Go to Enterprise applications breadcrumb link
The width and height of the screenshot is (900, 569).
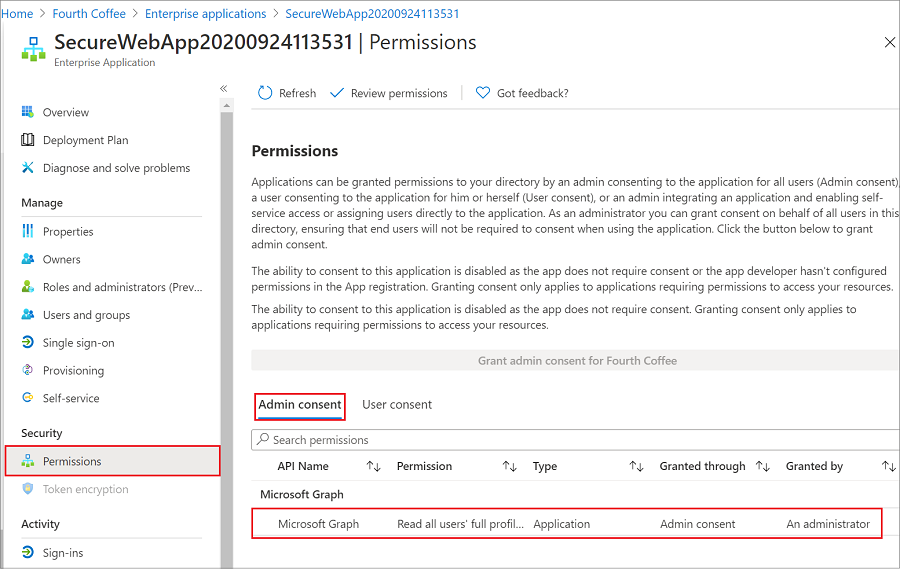(205, 14)
